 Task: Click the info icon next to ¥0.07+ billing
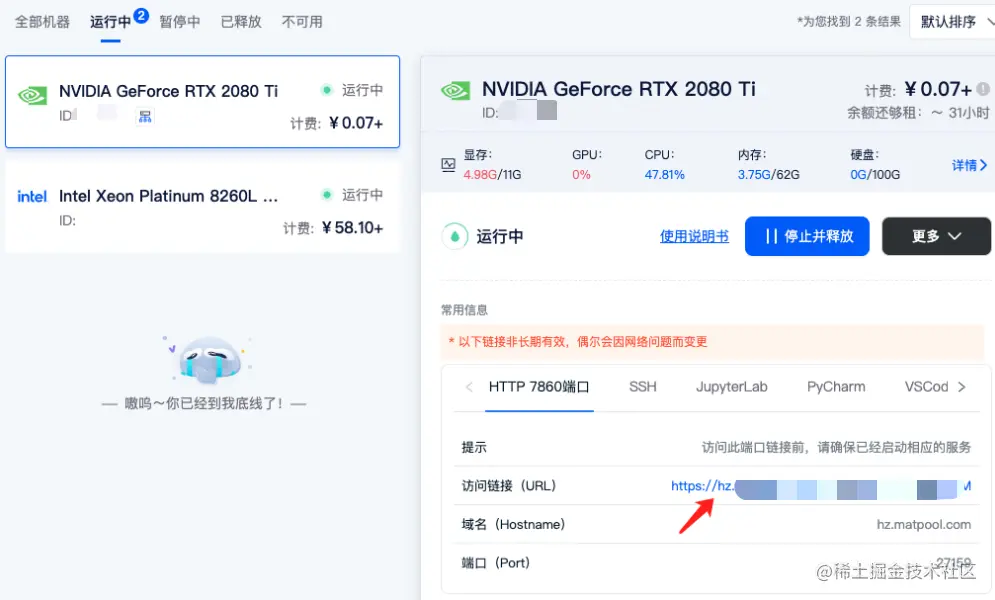pos(983,89)
